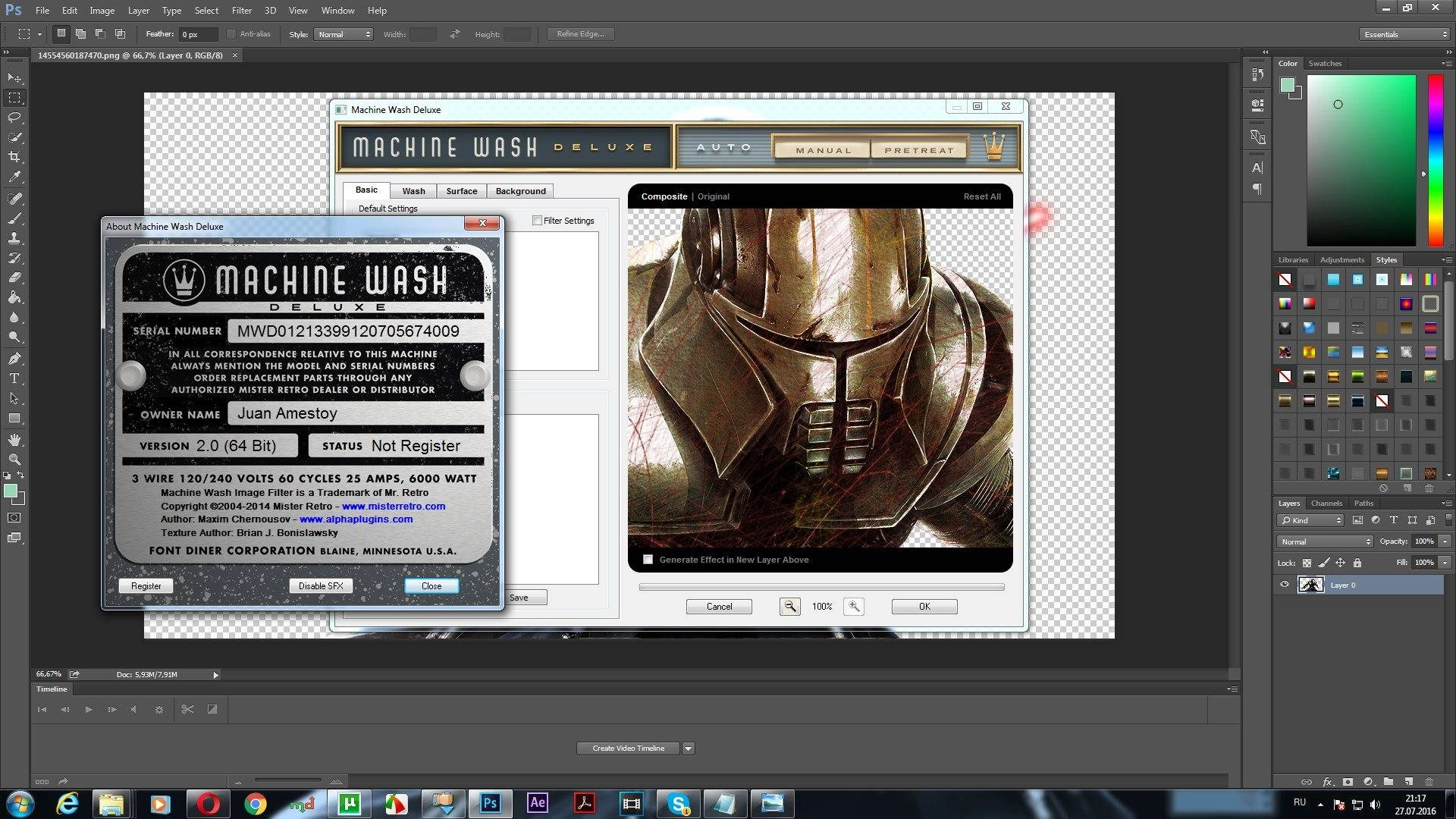Open the Create Video Timeline dropdown arrow
This screenshot has width=1456, height=819.
click(689, 748)
